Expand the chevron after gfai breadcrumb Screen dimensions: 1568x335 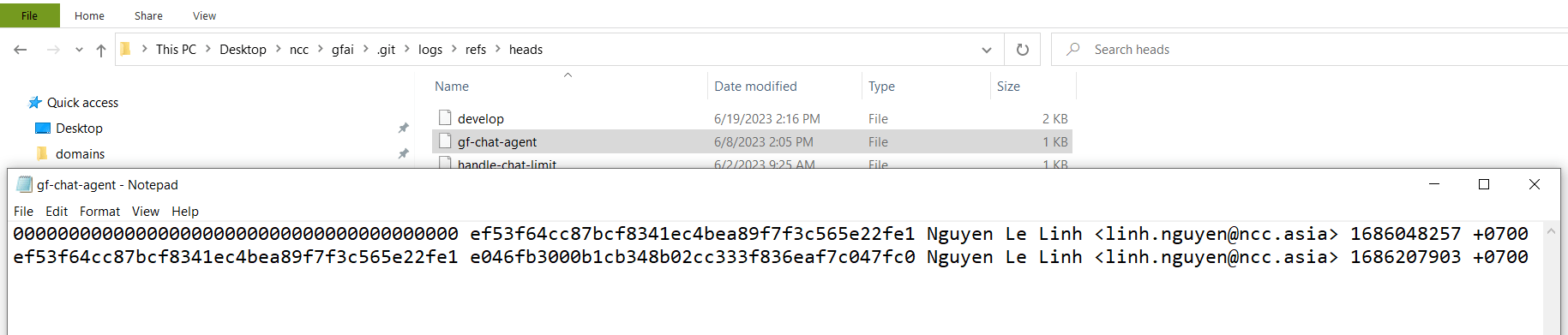(x=366, y=50)
